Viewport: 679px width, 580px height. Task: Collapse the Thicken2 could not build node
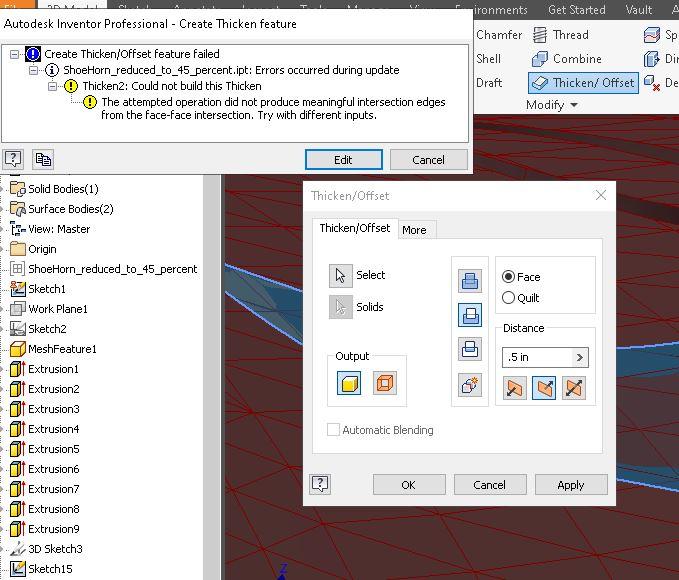pos(53,86)
